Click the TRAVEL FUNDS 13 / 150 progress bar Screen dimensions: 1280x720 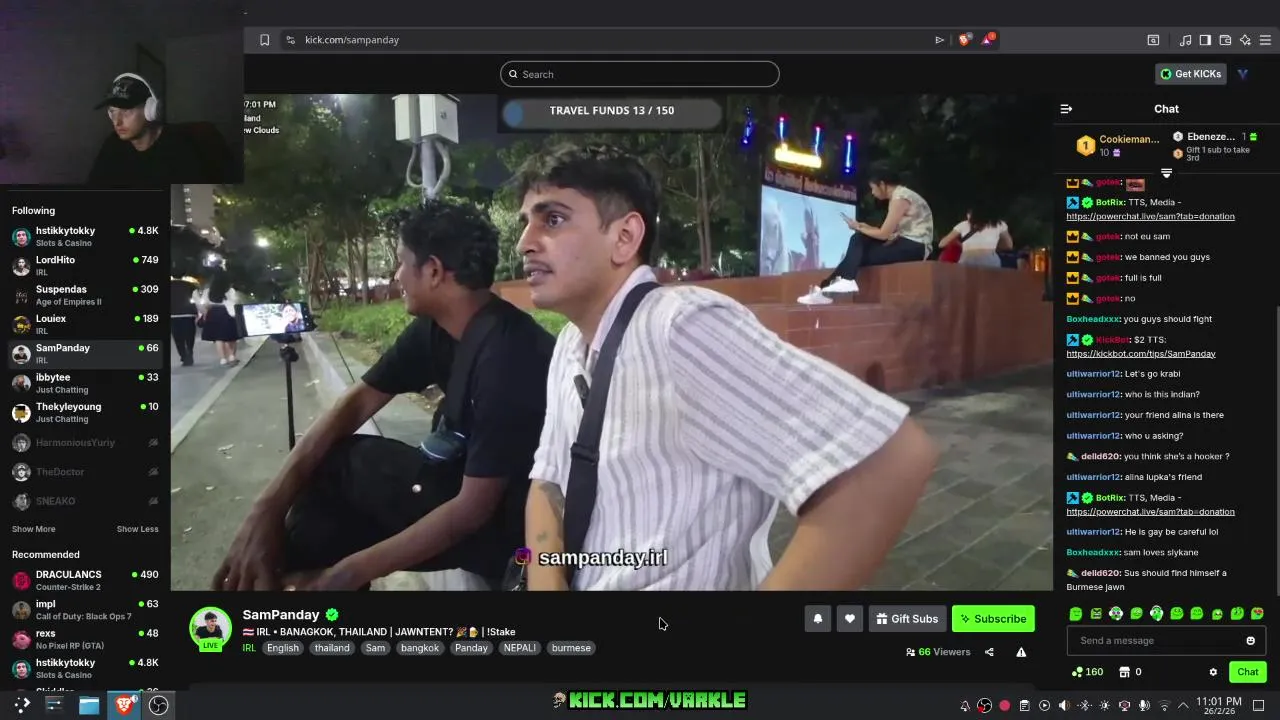pyautogui.click(x=610, y=111)
